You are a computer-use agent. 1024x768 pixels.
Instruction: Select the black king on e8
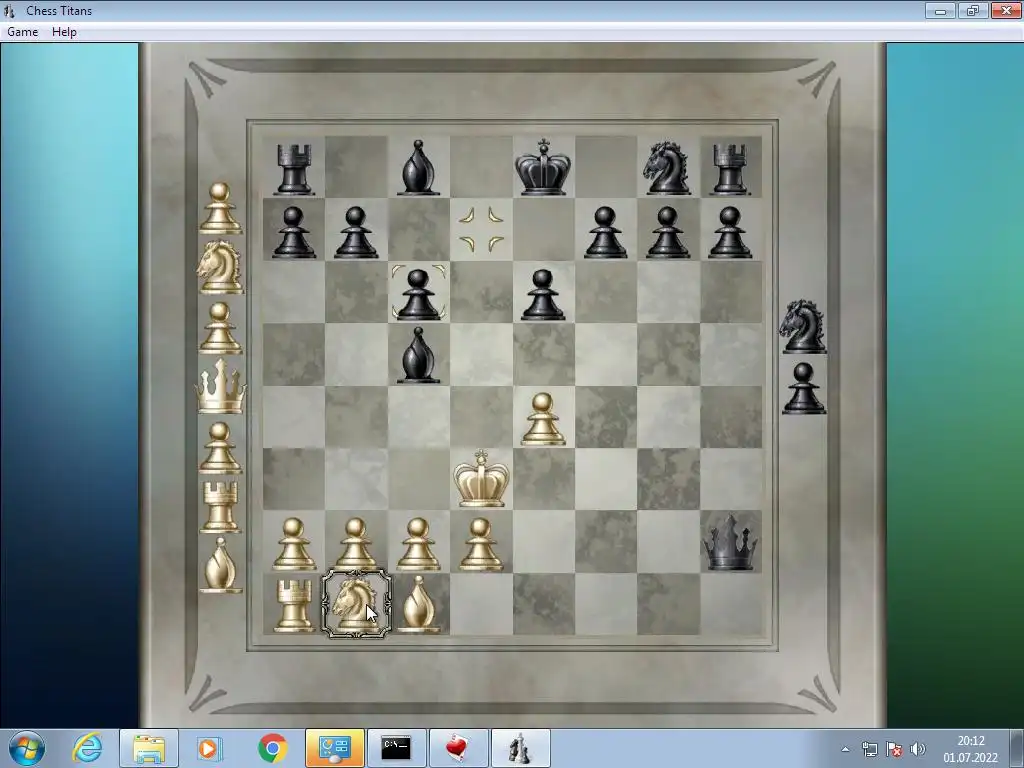coord(543,167)
